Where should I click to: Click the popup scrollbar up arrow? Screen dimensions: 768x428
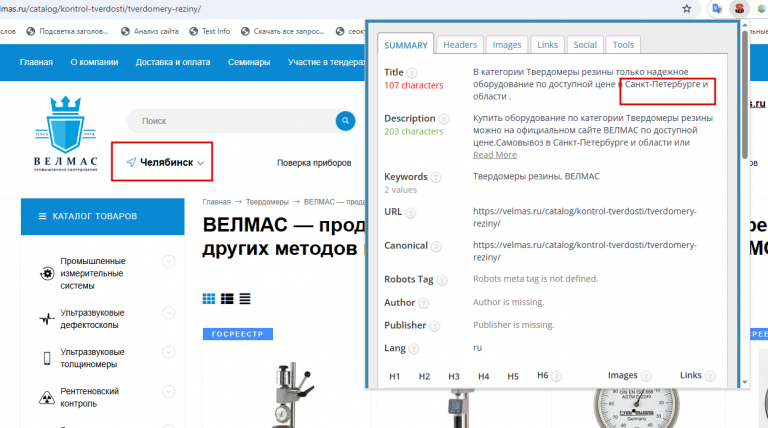tap(744, 25)
